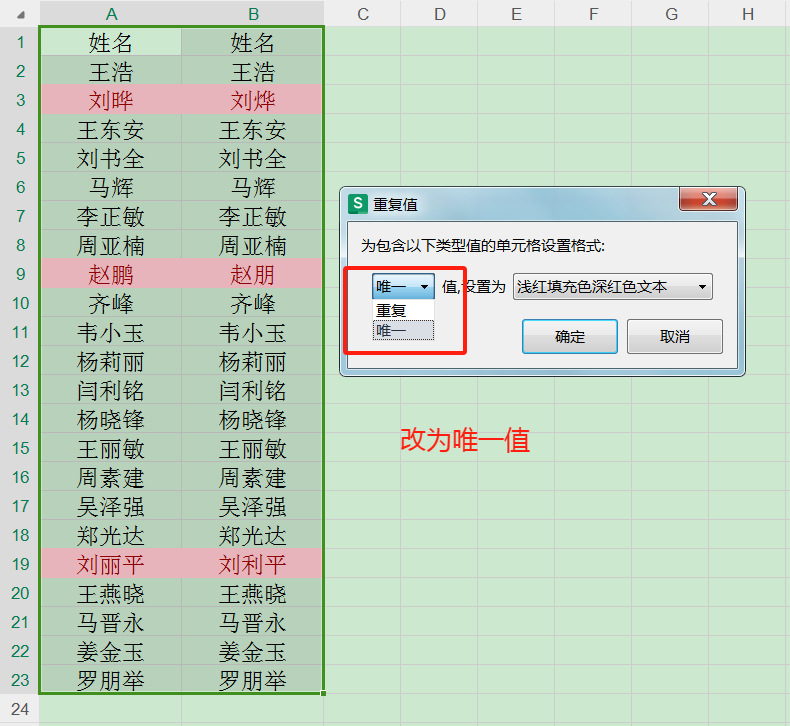Click cell 罗朋举 in column A
Screen dimensions: 790x726
pyautogui.click(x=111, y=680)
